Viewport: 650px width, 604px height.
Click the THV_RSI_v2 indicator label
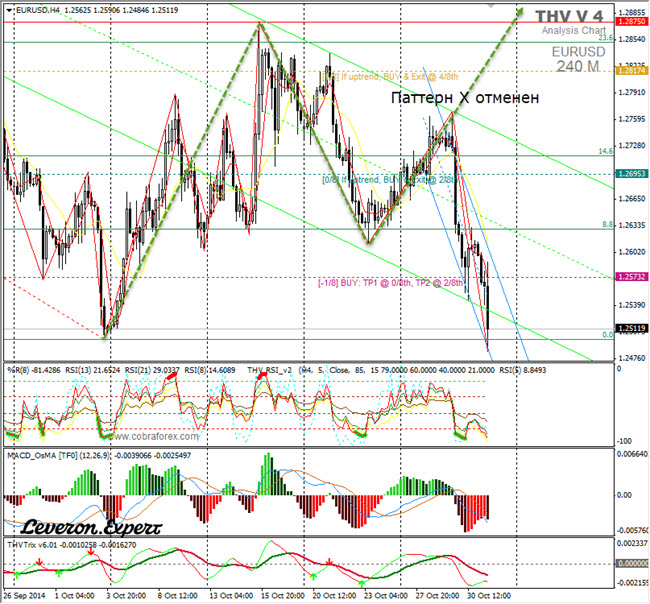(269, 370)
